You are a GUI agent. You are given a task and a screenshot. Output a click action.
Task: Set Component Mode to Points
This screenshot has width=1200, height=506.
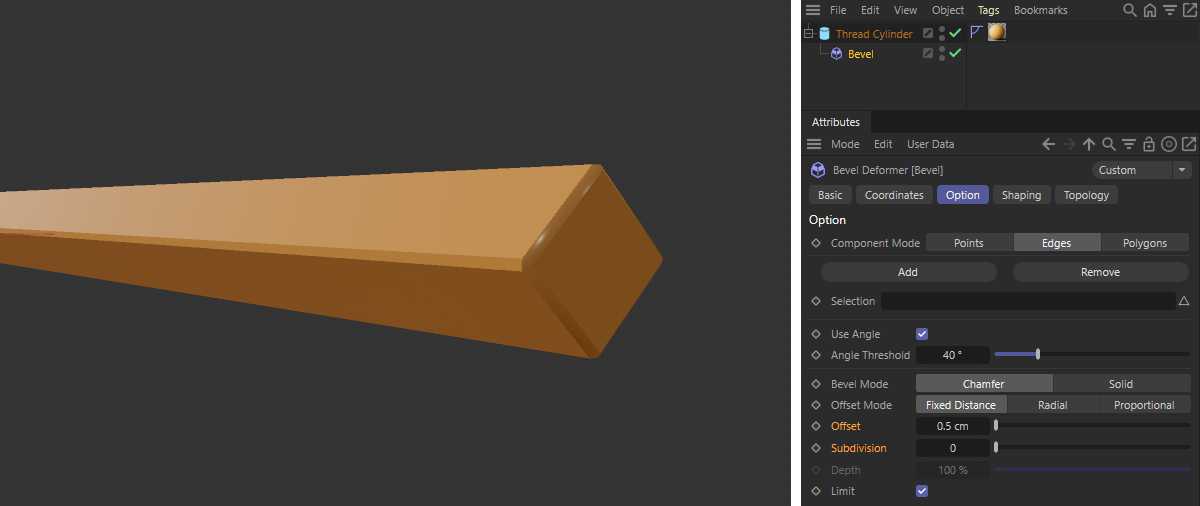[969, 243]
